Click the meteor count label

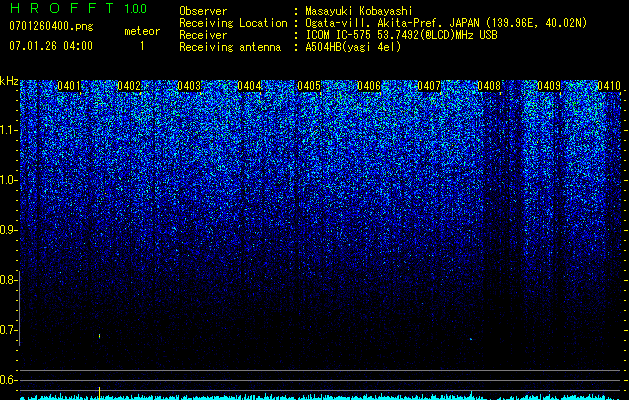[142, 31]
